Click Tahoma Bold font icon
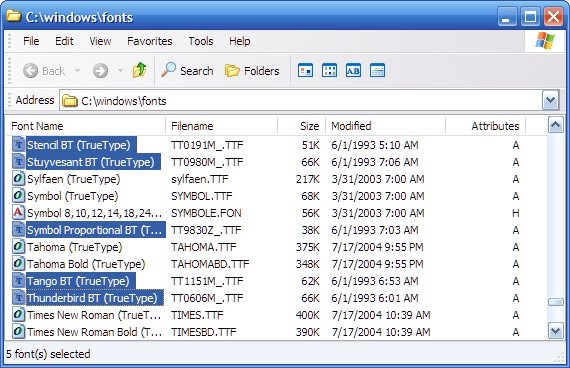The image size is (570, 368). [x=18, y=263]
